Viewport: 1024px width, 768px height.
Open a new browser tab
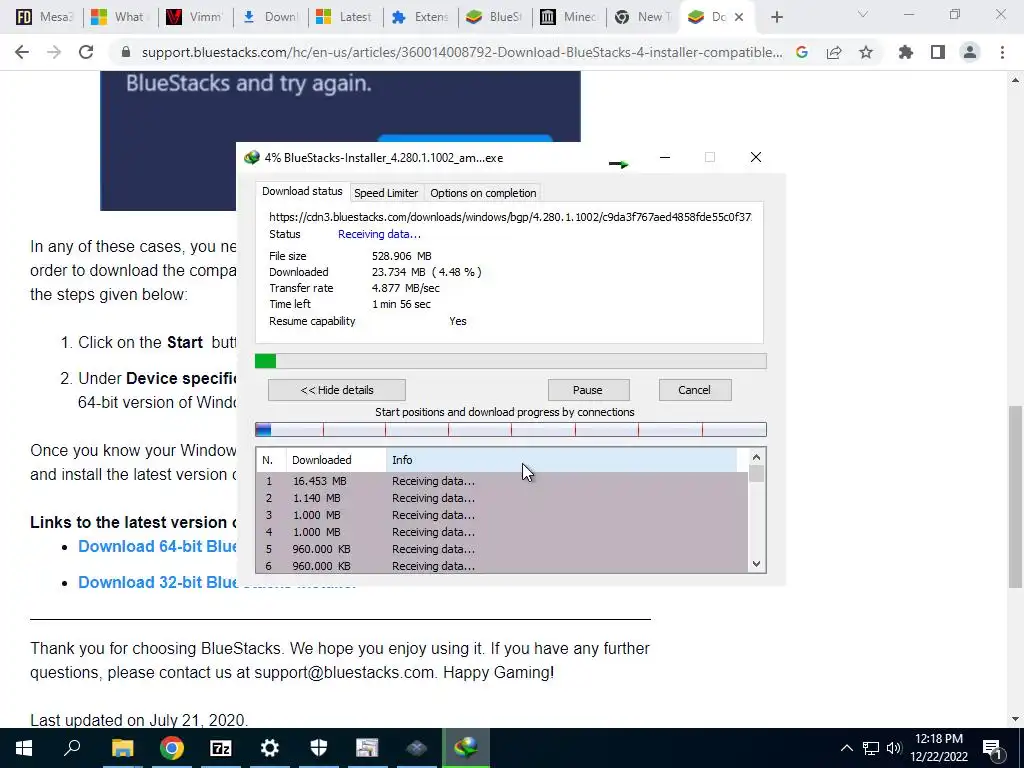coord(776,17)
